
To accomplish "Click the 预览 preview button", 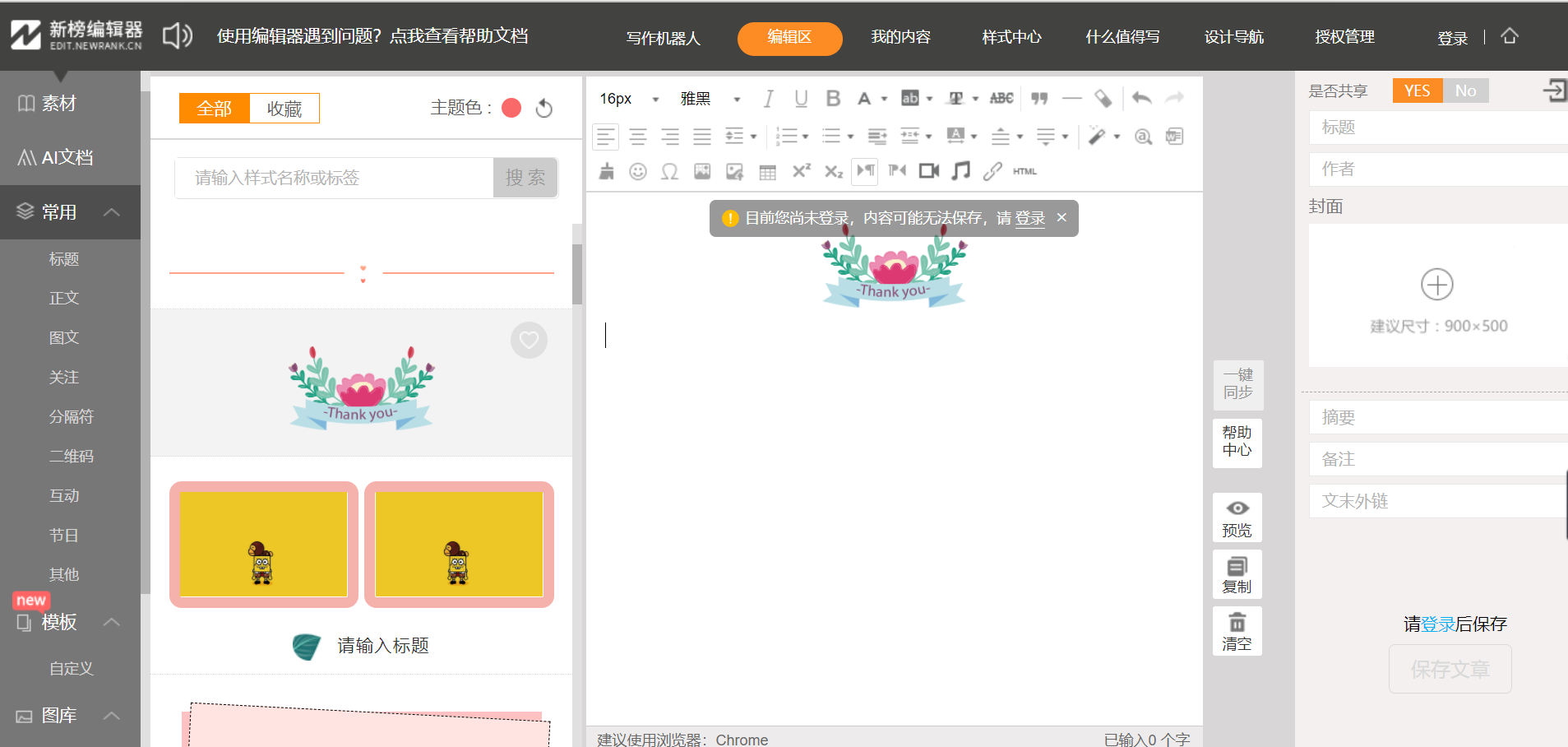I will coord(1237,517).
